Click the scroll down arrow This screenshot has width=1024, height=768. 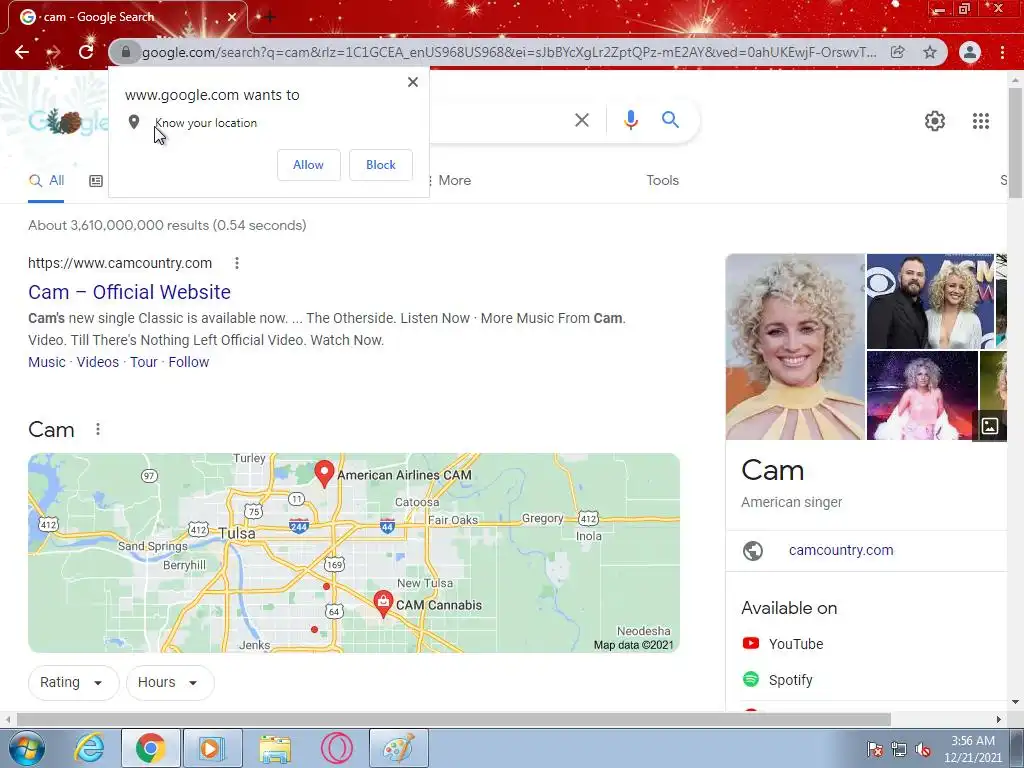[x=1015, y=703]
